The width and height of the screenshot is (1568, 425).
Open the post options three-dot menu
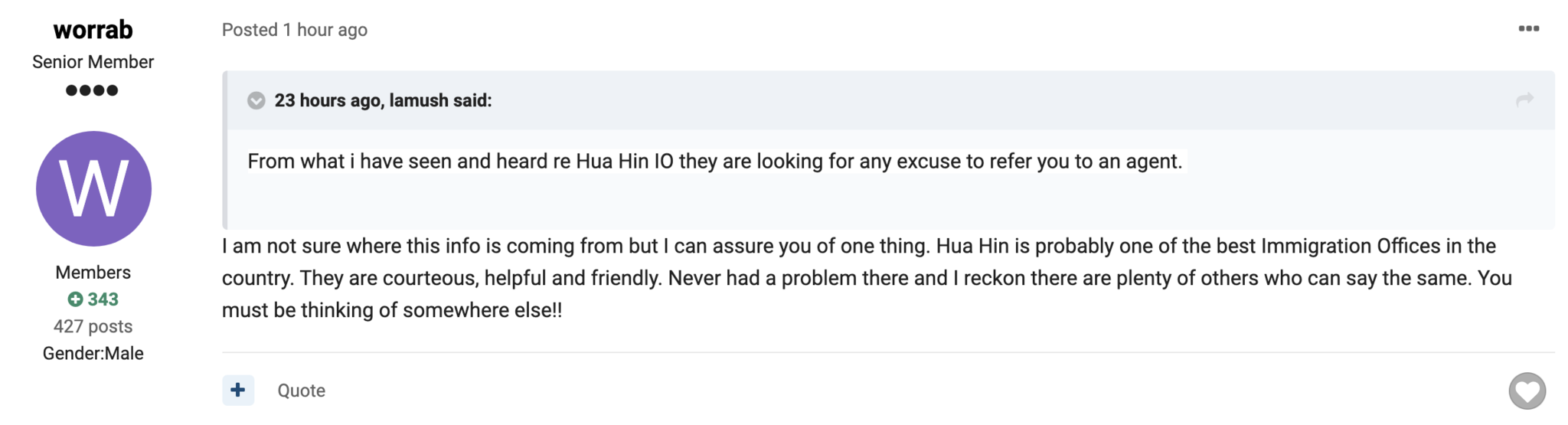[x=1528, y=29]
